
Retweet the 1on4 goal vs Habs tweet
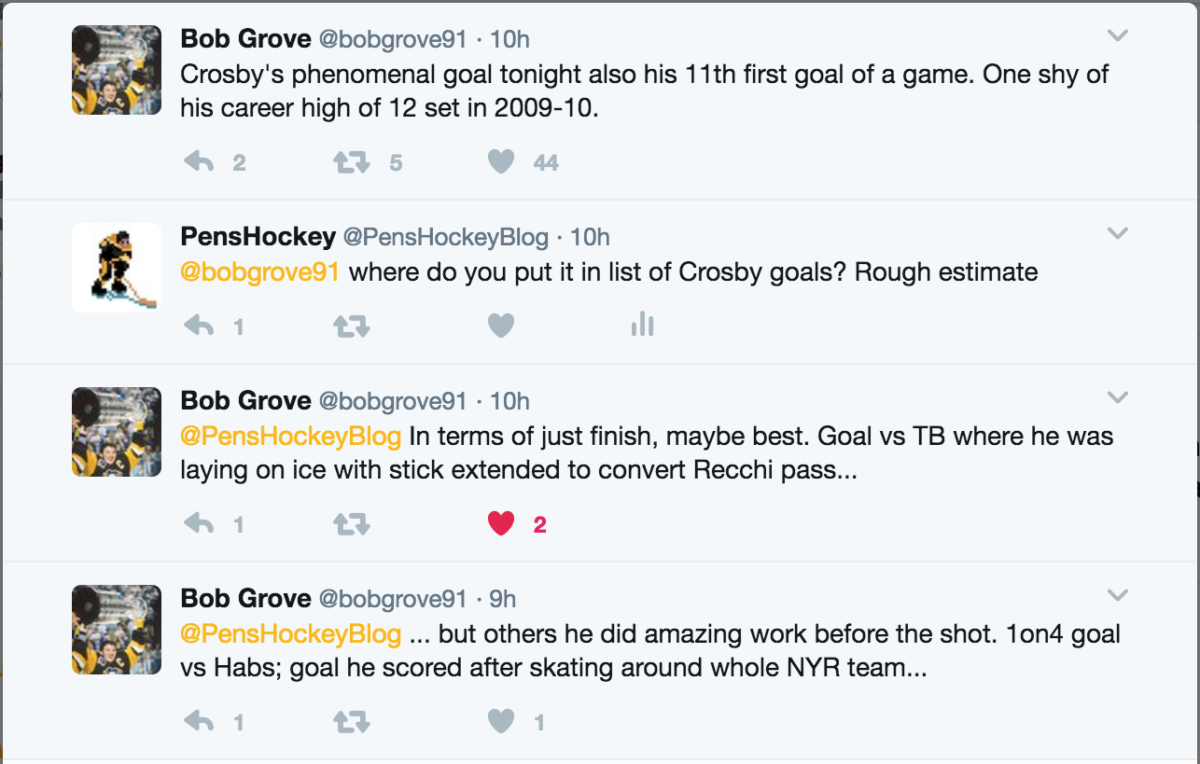[351, 721]
